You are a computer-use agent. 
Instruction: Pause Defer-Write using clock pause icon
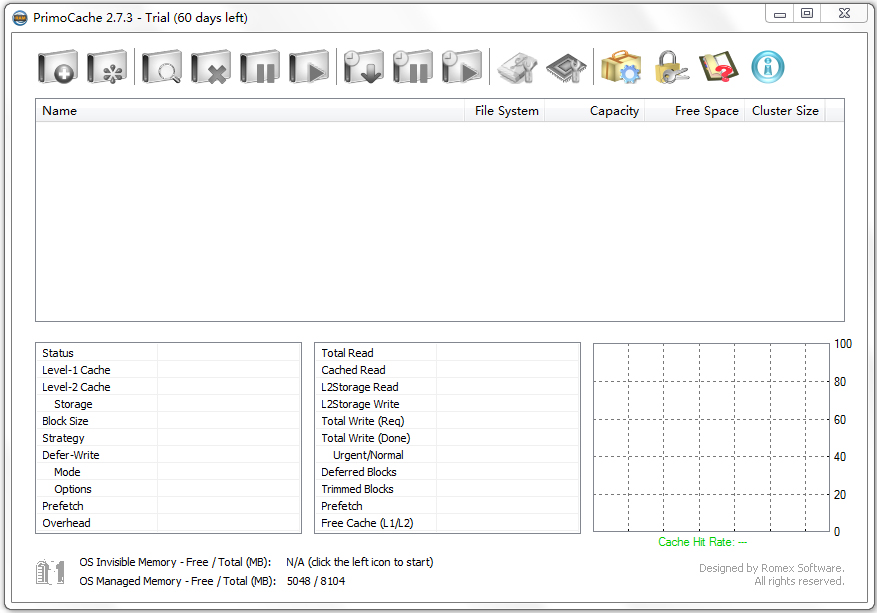(412, 68)
